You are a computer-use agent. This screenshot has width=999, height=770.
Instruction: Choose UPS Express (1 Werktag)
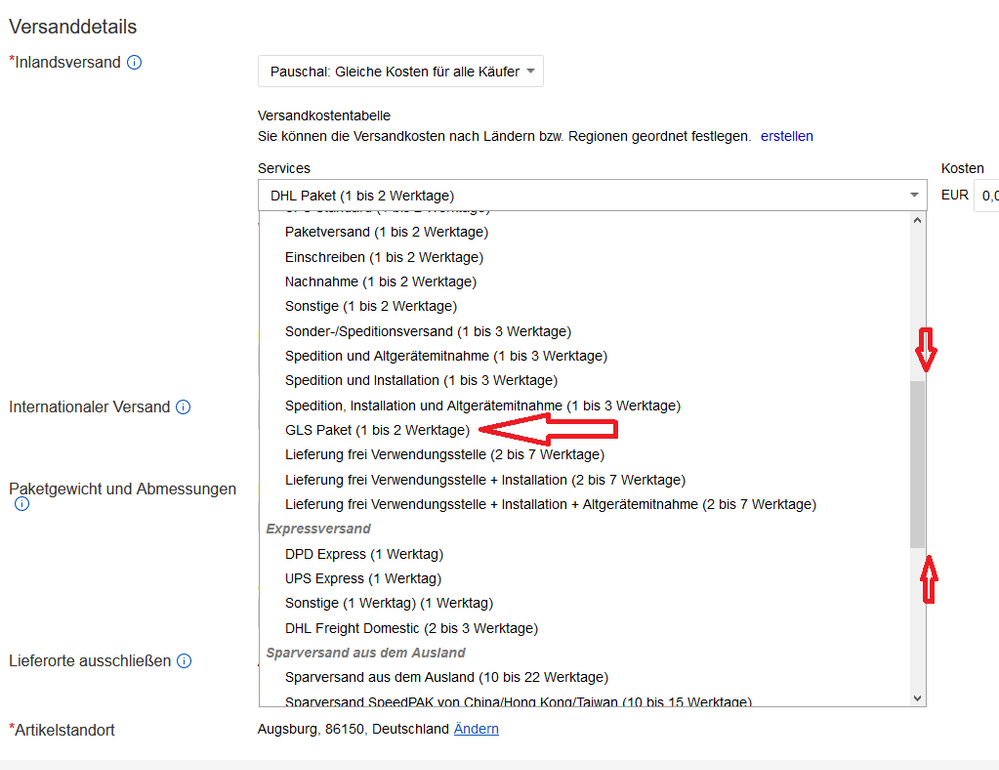(362, 578)
